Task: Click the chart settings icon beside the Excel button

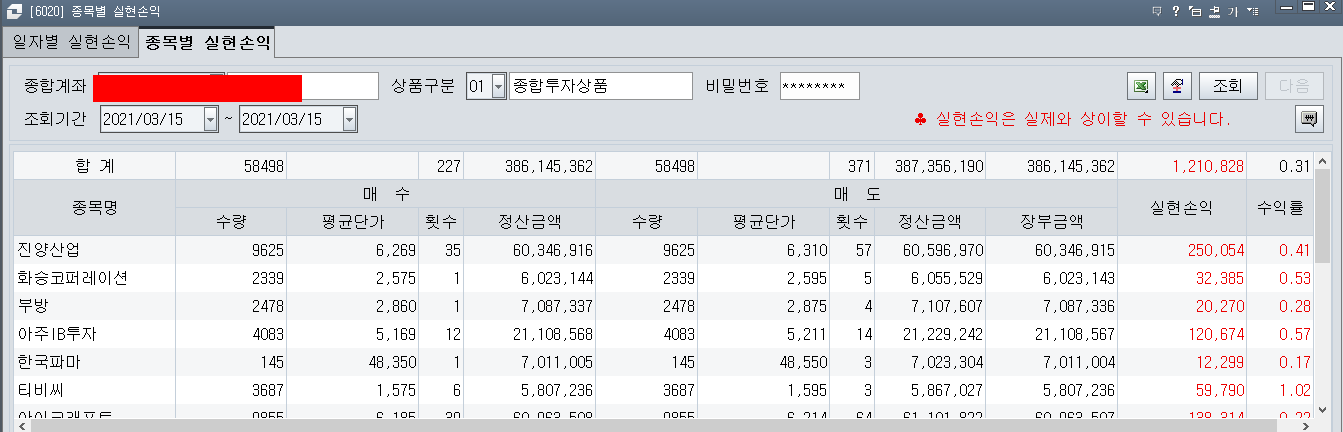Action: click(1177, 86)
